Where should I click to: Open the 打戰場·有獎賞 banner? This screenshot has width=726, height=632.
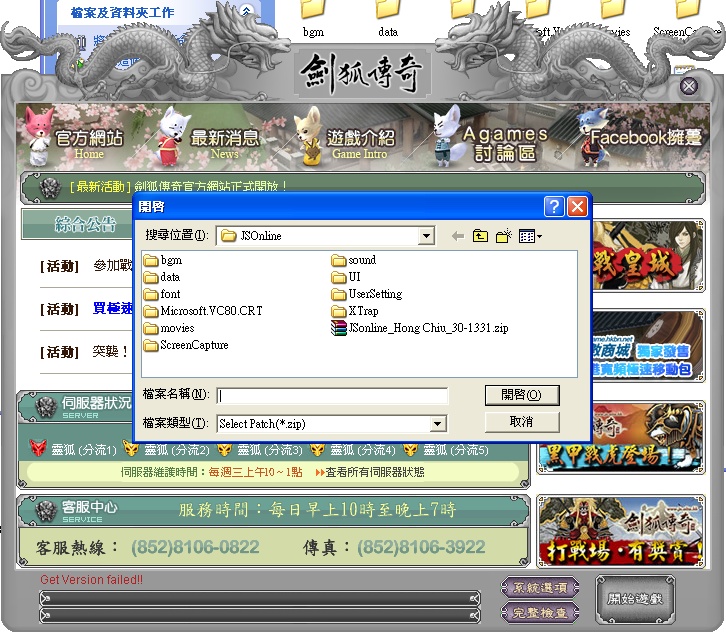tap(621, 532)
